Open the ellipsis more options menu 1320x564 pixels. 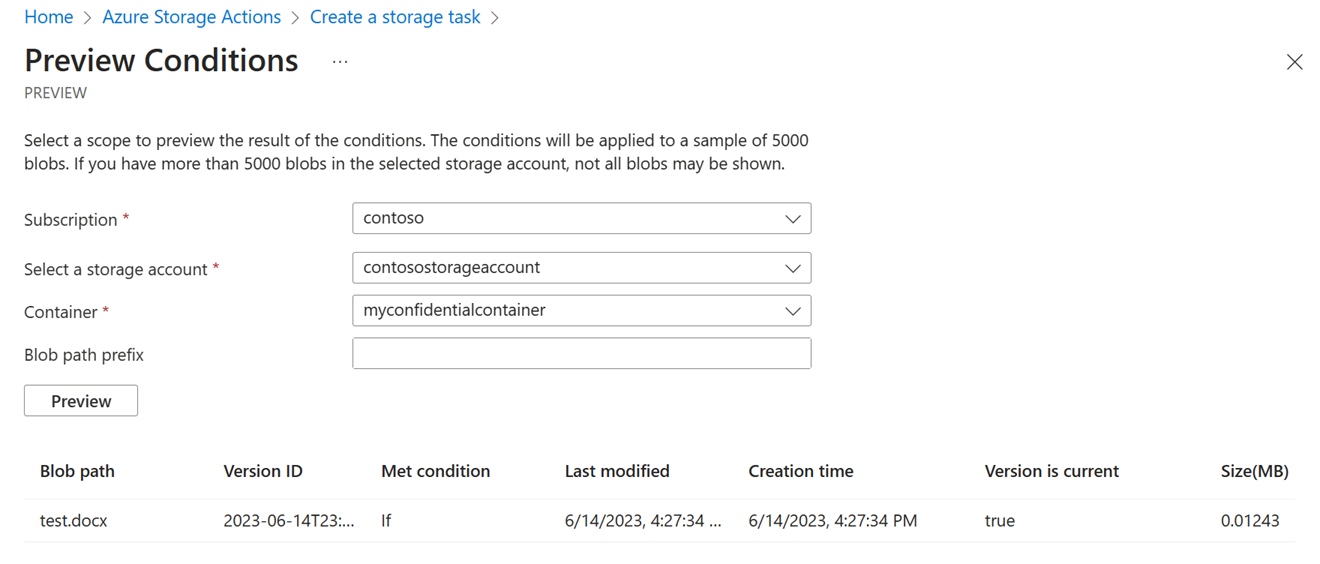[340, 62]
